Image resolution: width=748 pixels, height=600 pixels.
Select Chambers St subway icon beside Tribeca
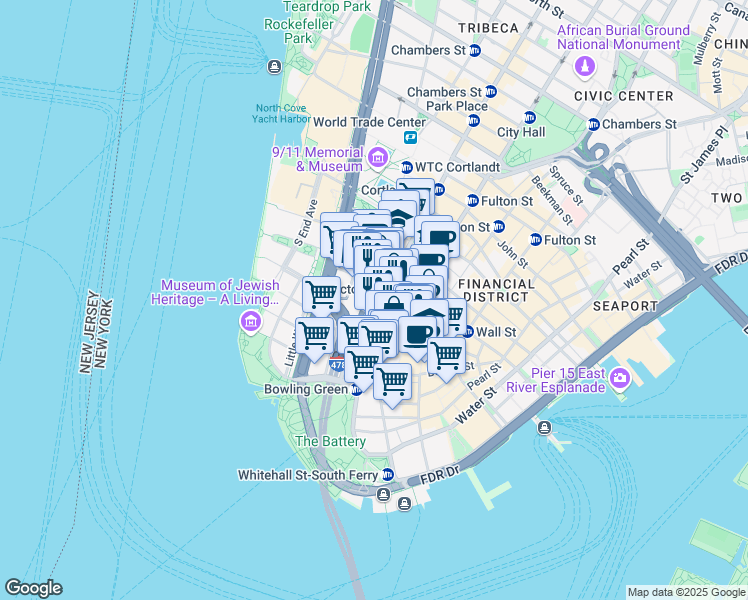pos(475,51)
